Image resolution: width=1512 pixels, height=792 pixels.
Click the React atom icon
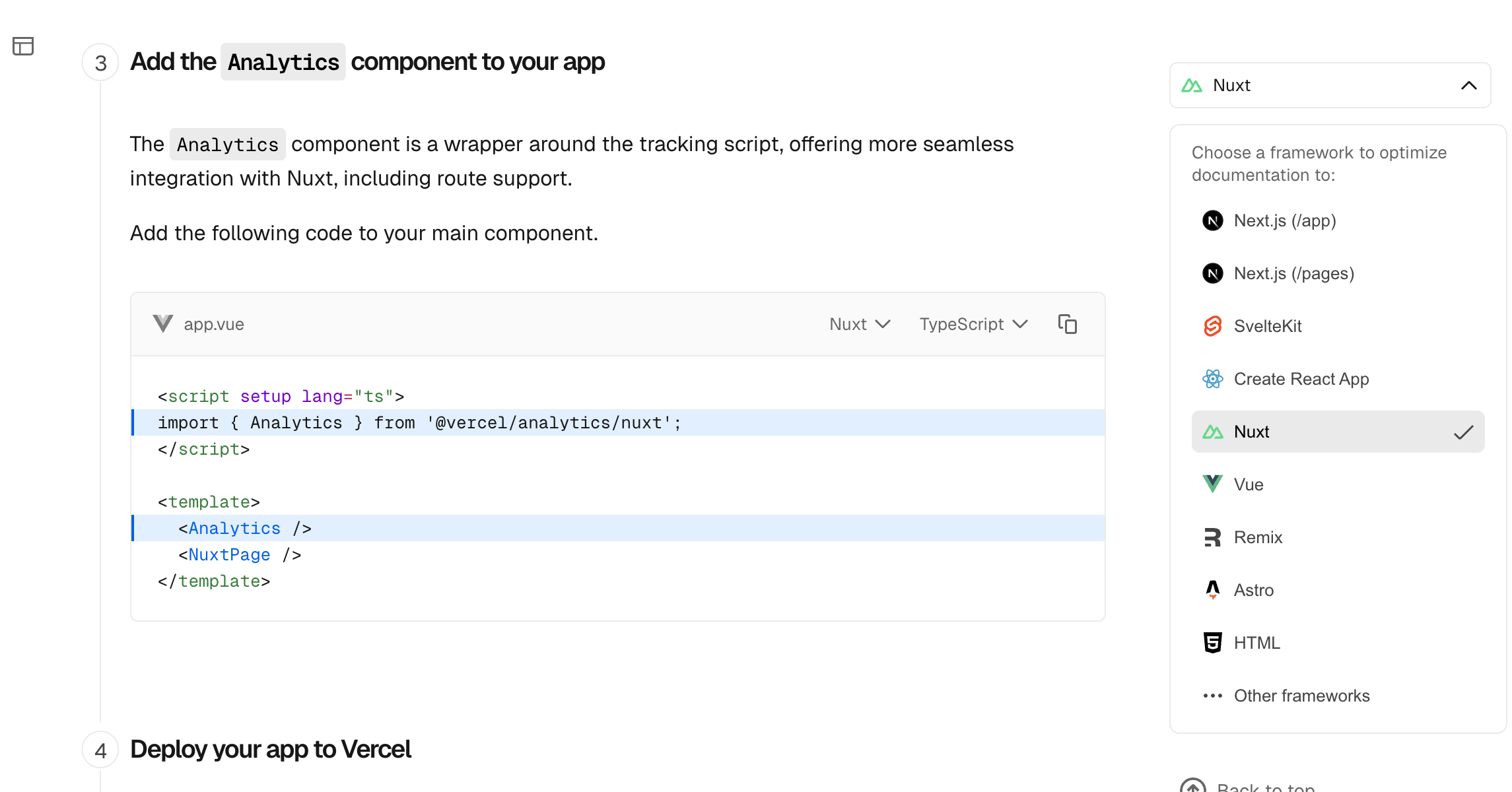1212,379
